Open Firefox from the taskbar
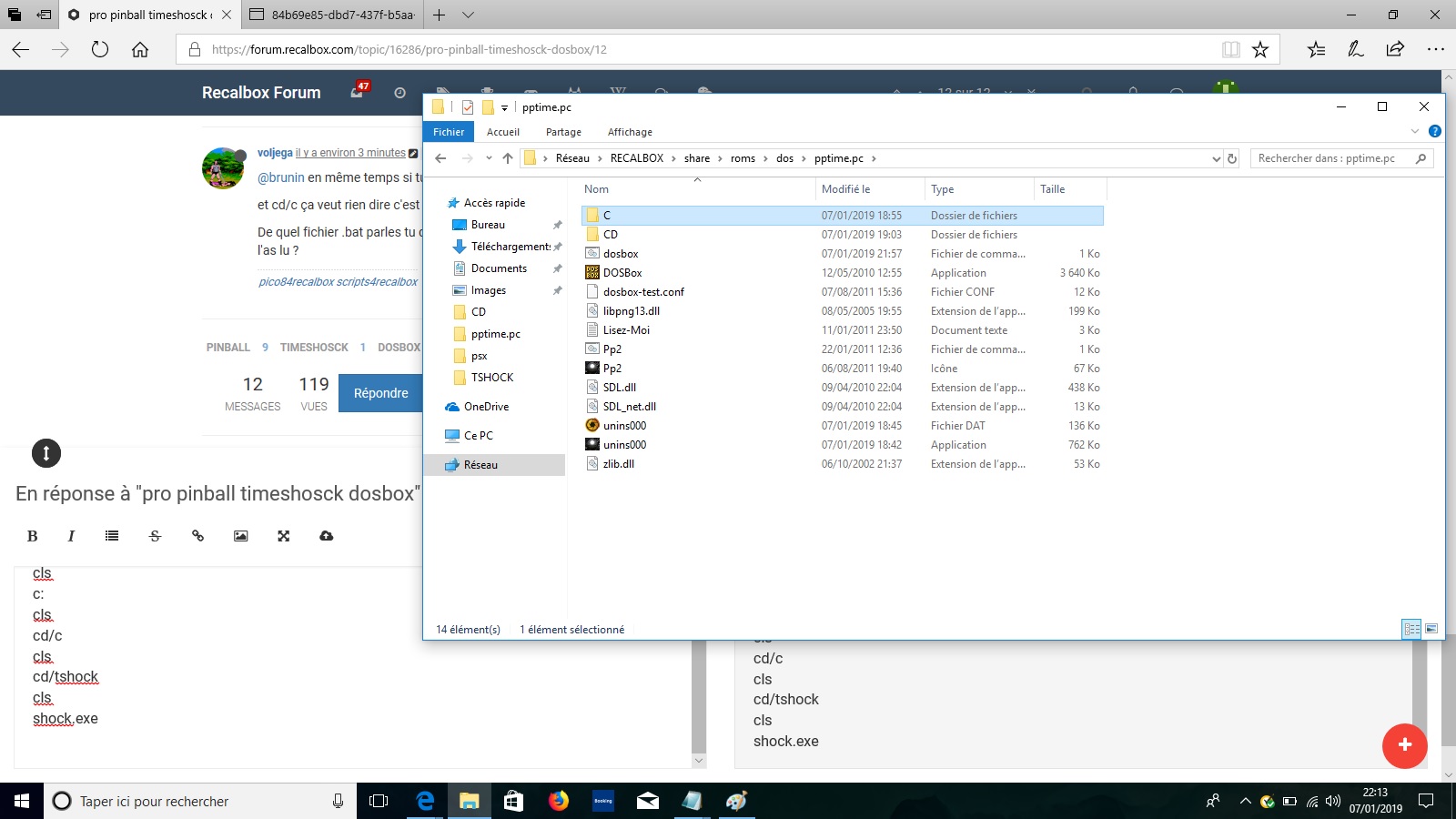 [x=559, y=801]
